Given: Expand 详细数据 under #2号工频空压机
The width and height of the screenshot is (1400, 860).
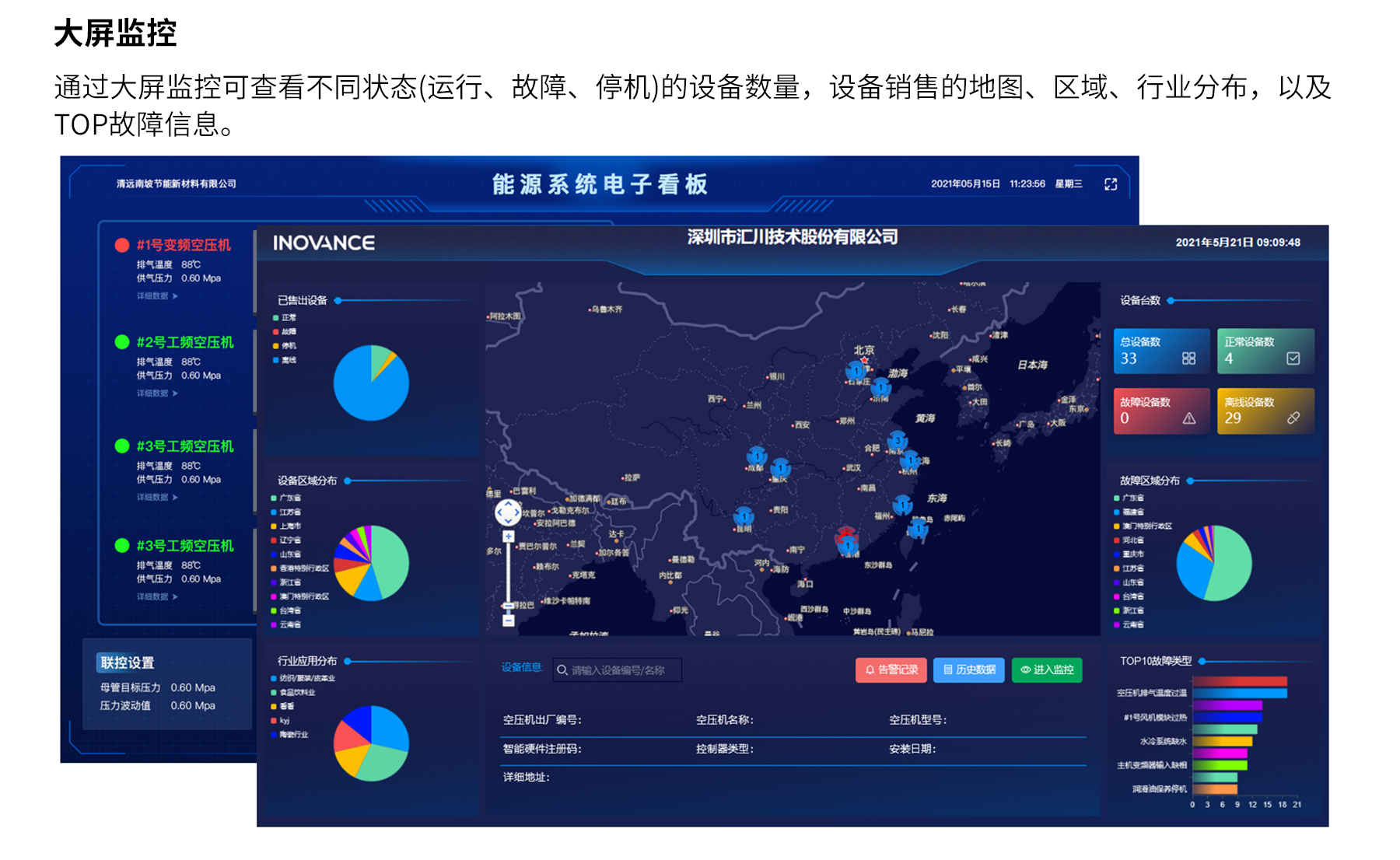Looking at the screenshot, I should (x=157, y=393).
